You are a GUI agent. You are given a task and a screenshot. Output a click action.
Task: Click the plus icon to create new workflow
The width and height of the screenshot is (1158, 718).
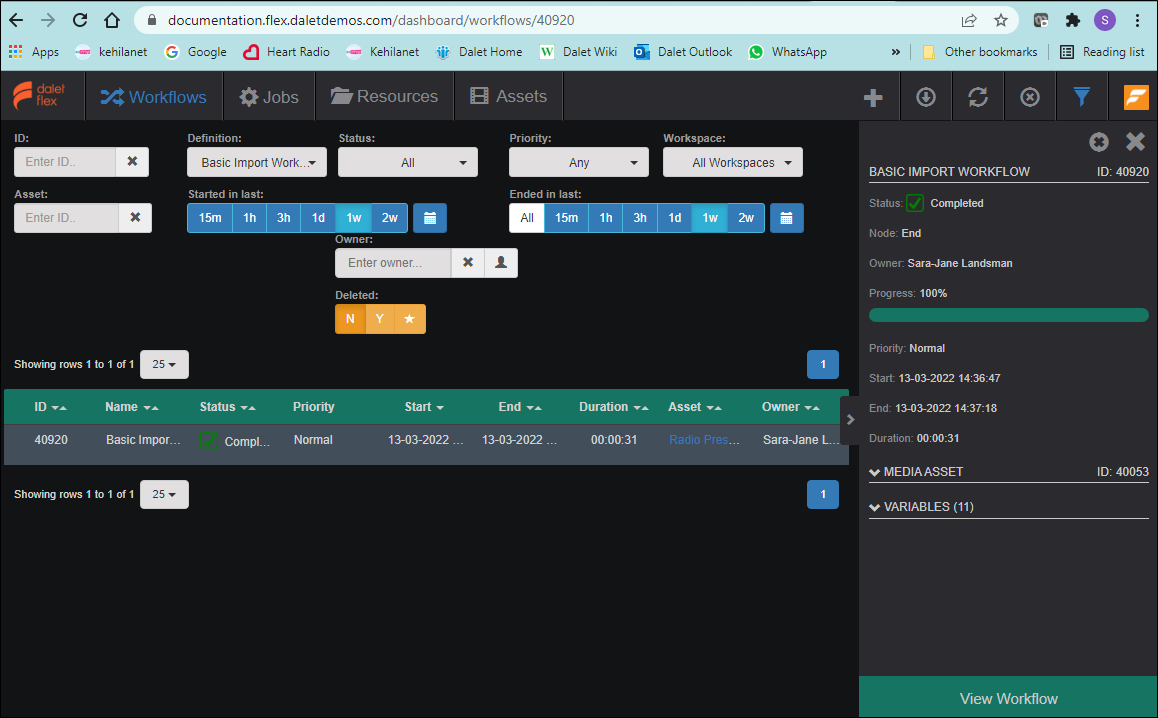(873, 97)
